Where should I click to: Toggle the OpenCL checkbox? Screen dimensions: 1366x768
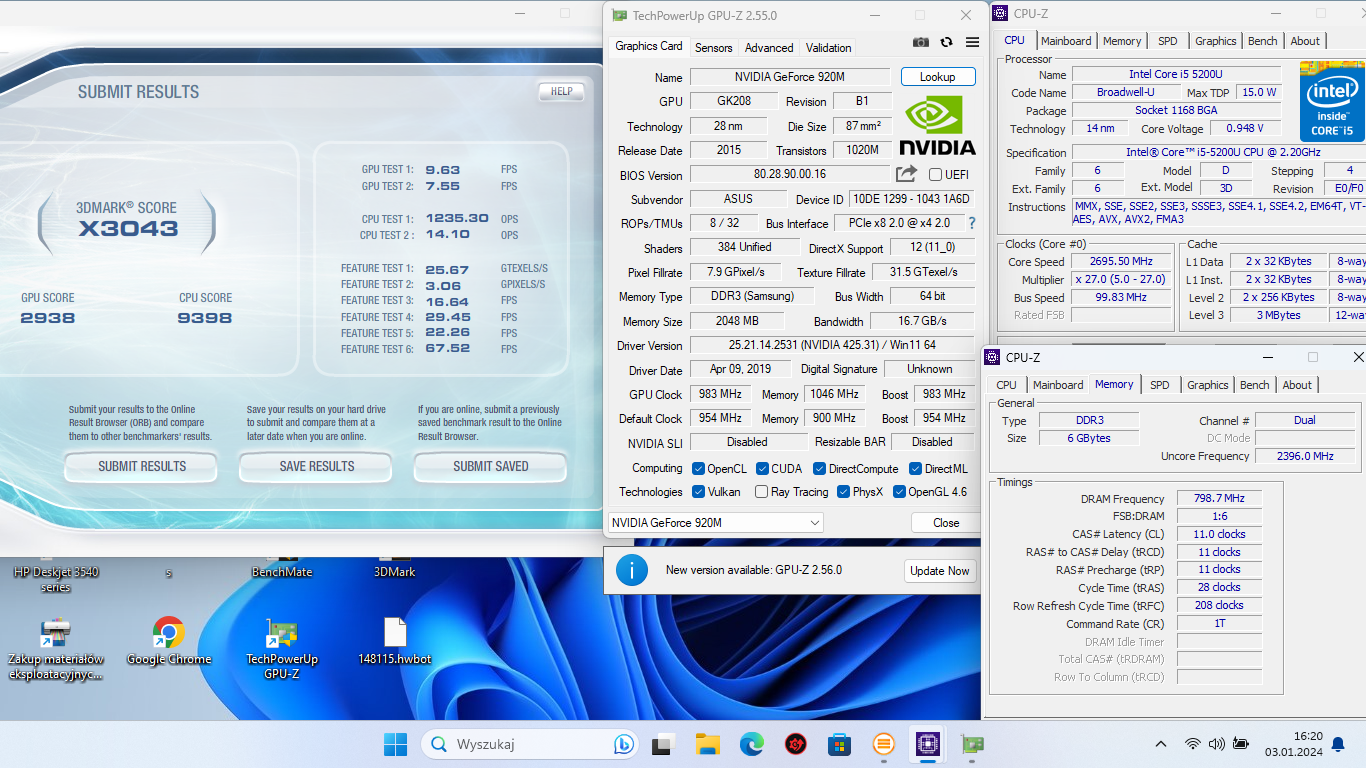699,468
